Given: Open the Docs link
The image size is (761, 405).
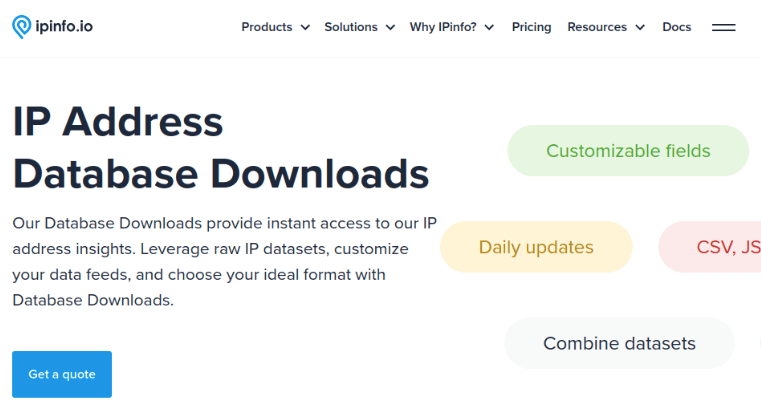Looking at the screenshot, I should [677, 27].
